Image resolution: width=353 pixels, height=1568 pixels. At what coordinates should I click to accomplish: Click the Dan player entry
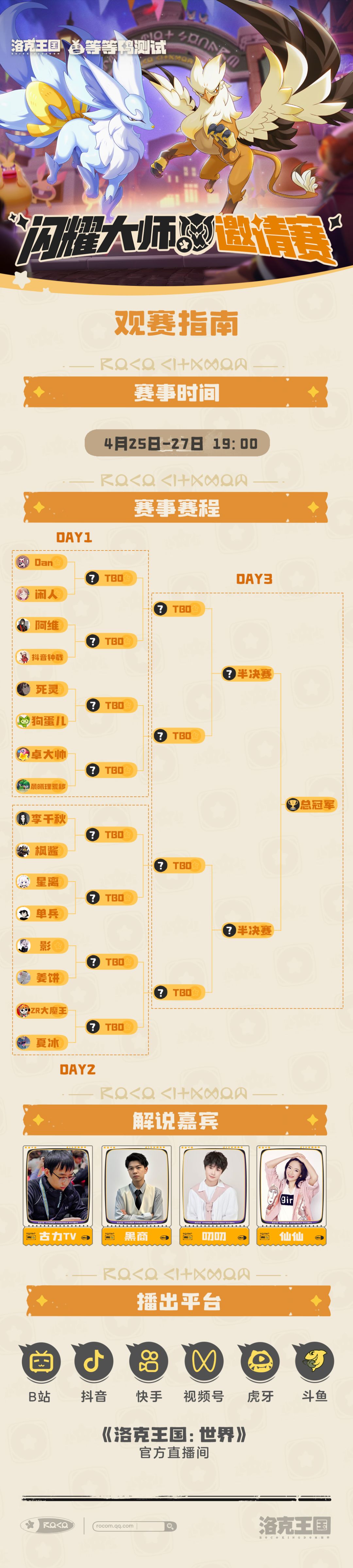click(x=42, y=563)
